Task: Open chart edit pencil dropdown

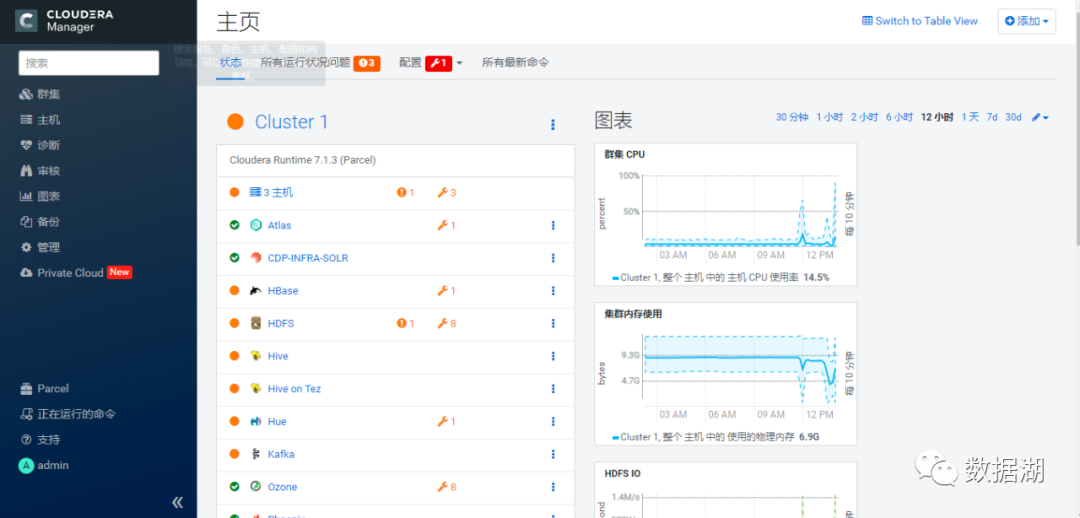Action: click(1040, 117)
